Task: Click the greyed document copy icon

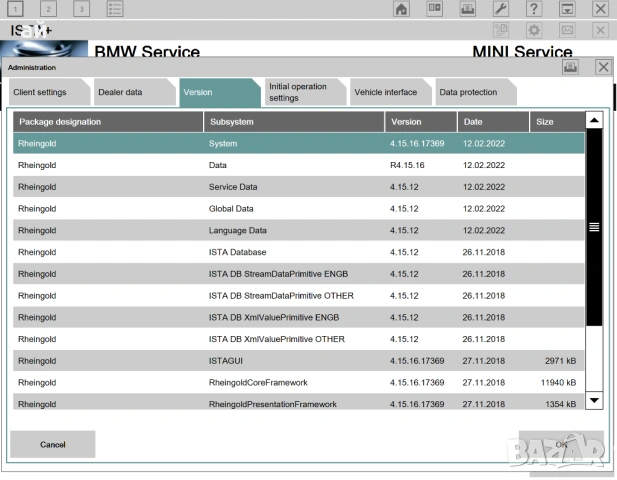Action: (501, 30)
